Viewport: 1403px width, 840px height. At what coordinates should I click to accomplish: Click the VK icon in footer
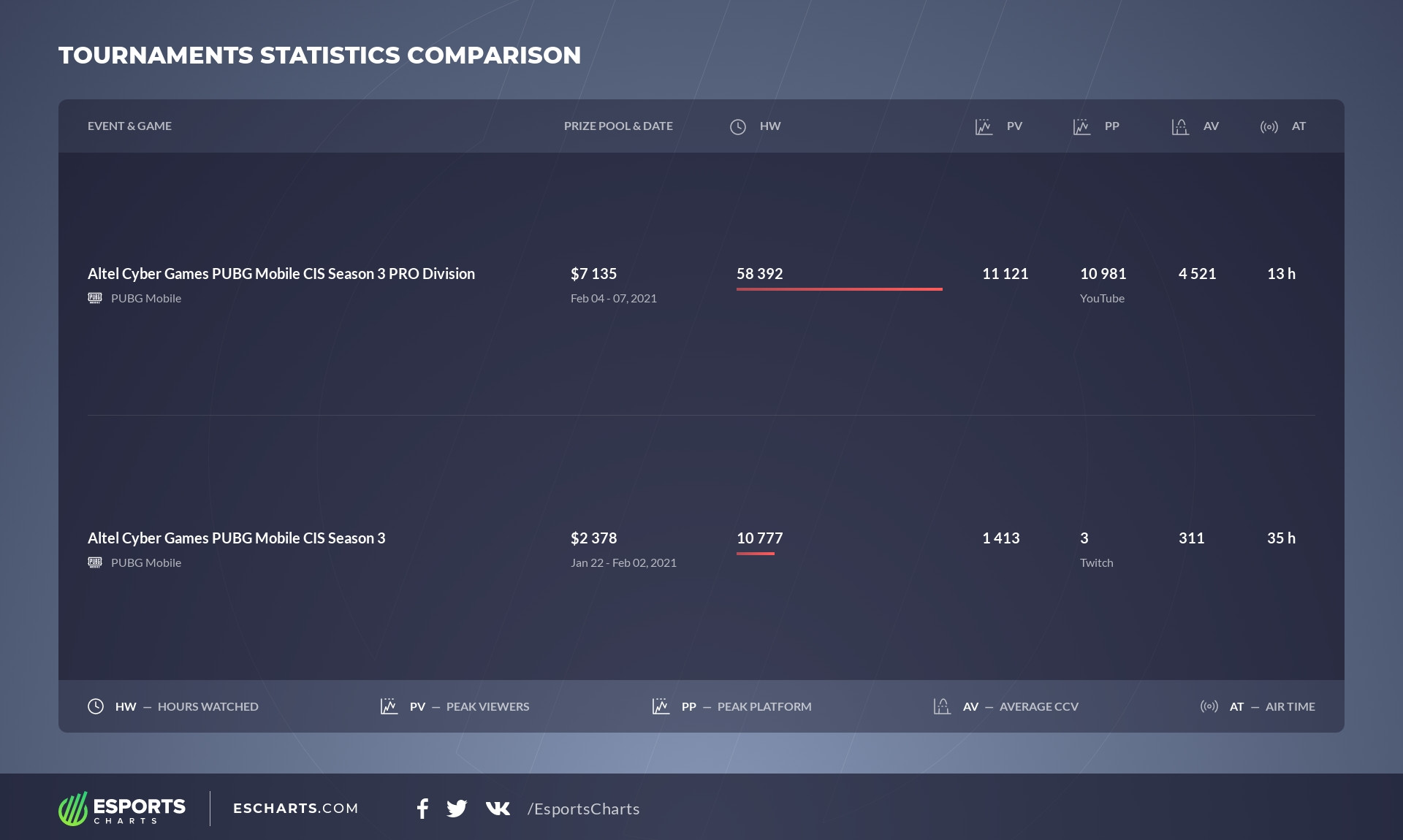pyautogui.click(x=498, y=809)
